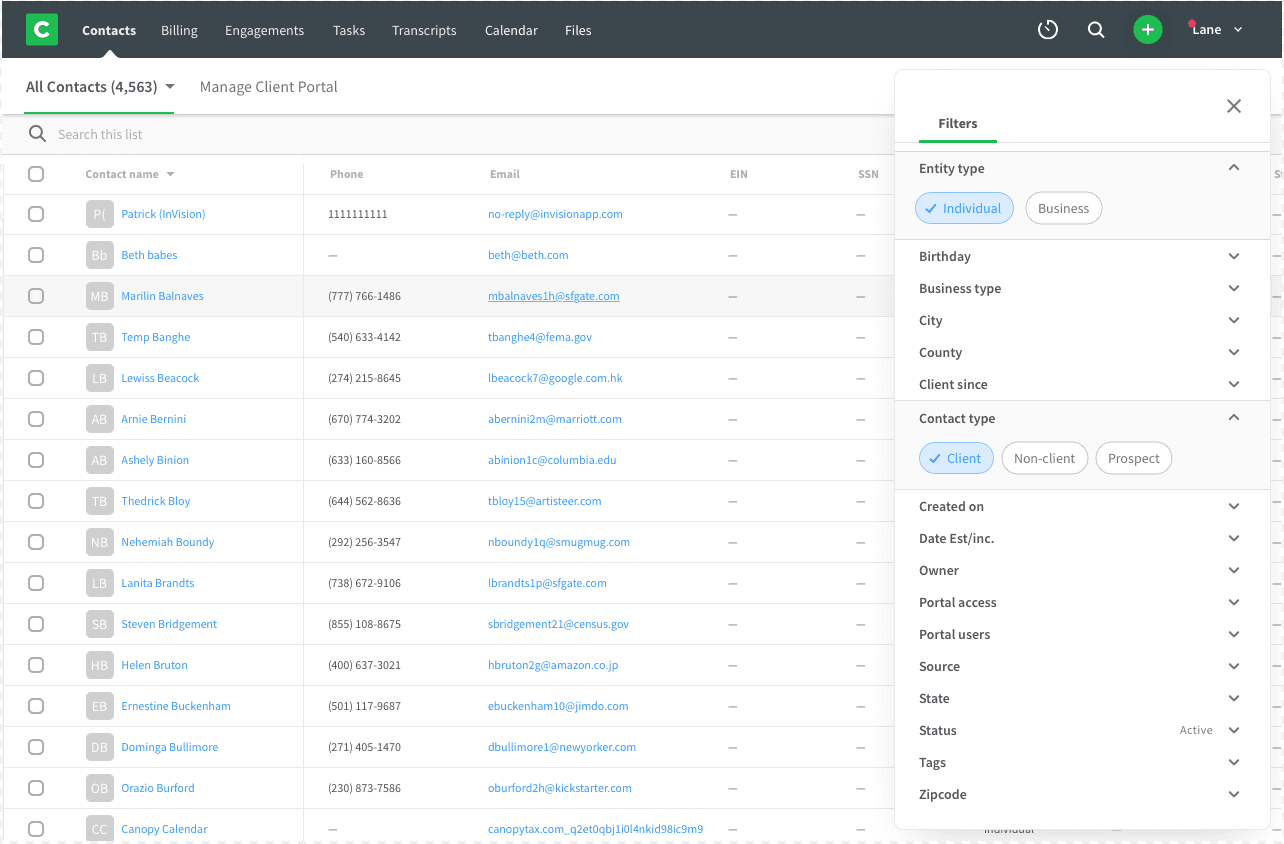1284x844 pixels.
Task: Open the Transcripts tab
Action: tap(424, 30)
